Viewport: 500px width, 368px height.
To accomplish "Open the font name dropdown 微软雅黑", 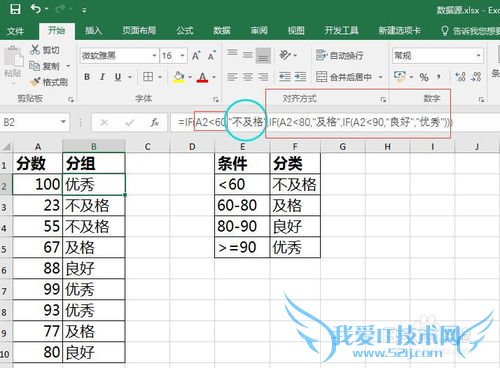I will click(x=154, y=56).
